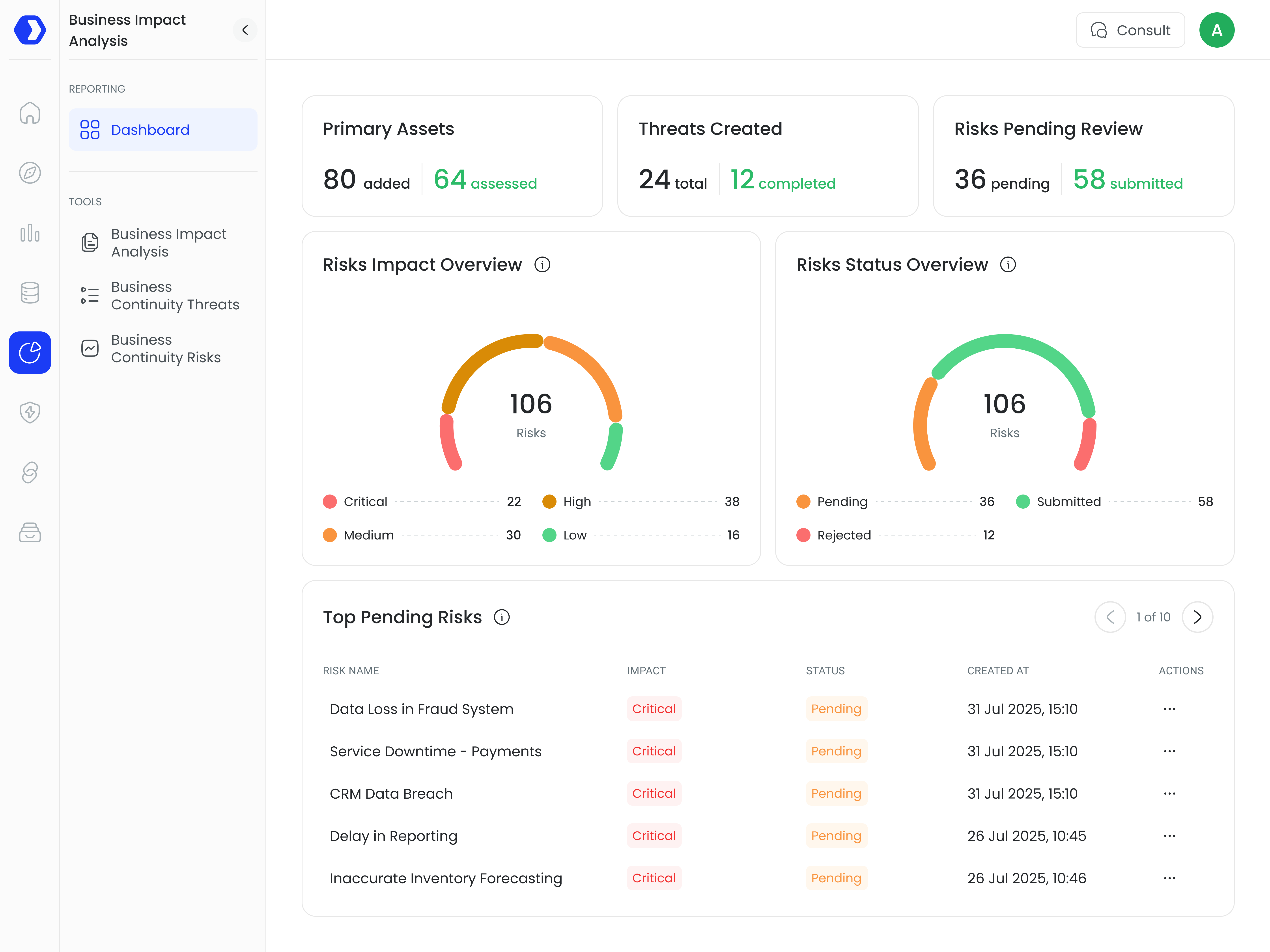Click the Critical legend color dot
1270x952 pixels.
tap(330, 502)
